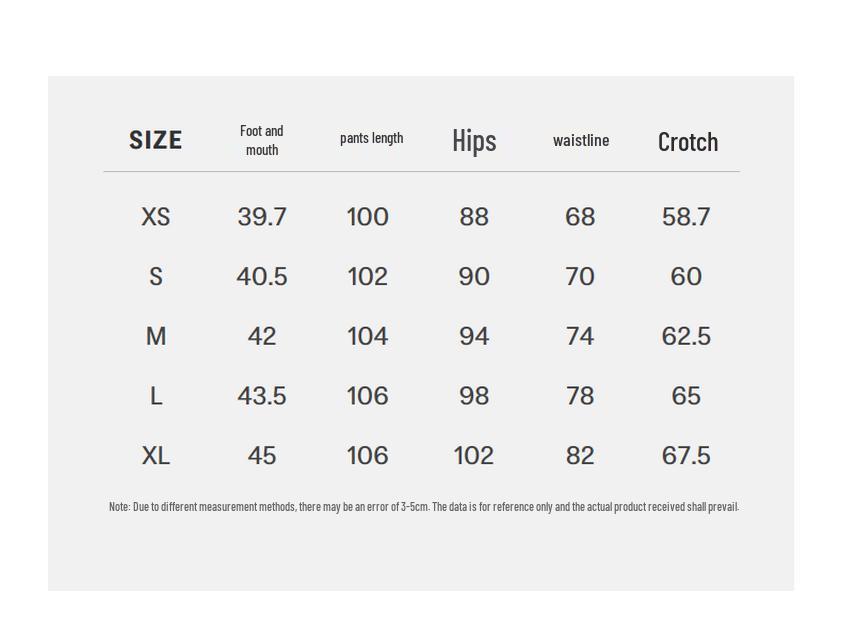Click the Crotch value 58.7 for XS
The image size is (842, 632).
click(x=686, y=217)
